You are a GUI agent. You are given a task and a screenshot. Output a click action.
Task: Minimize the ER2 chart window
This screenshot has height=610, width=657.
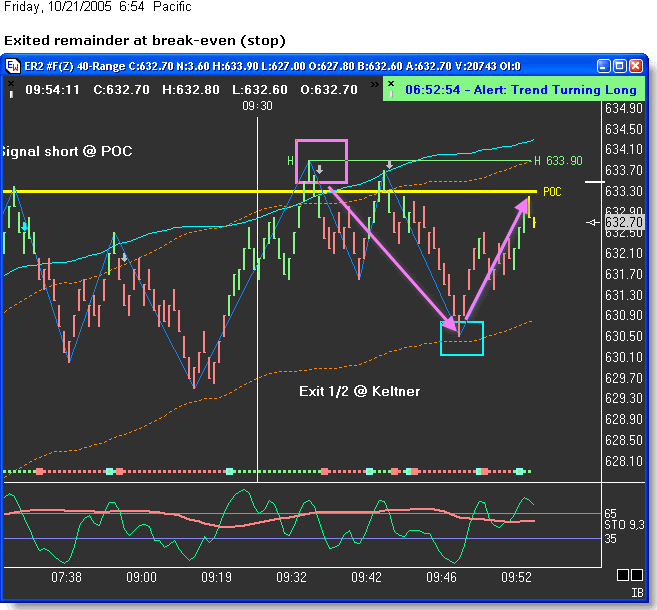pos(603,66)
